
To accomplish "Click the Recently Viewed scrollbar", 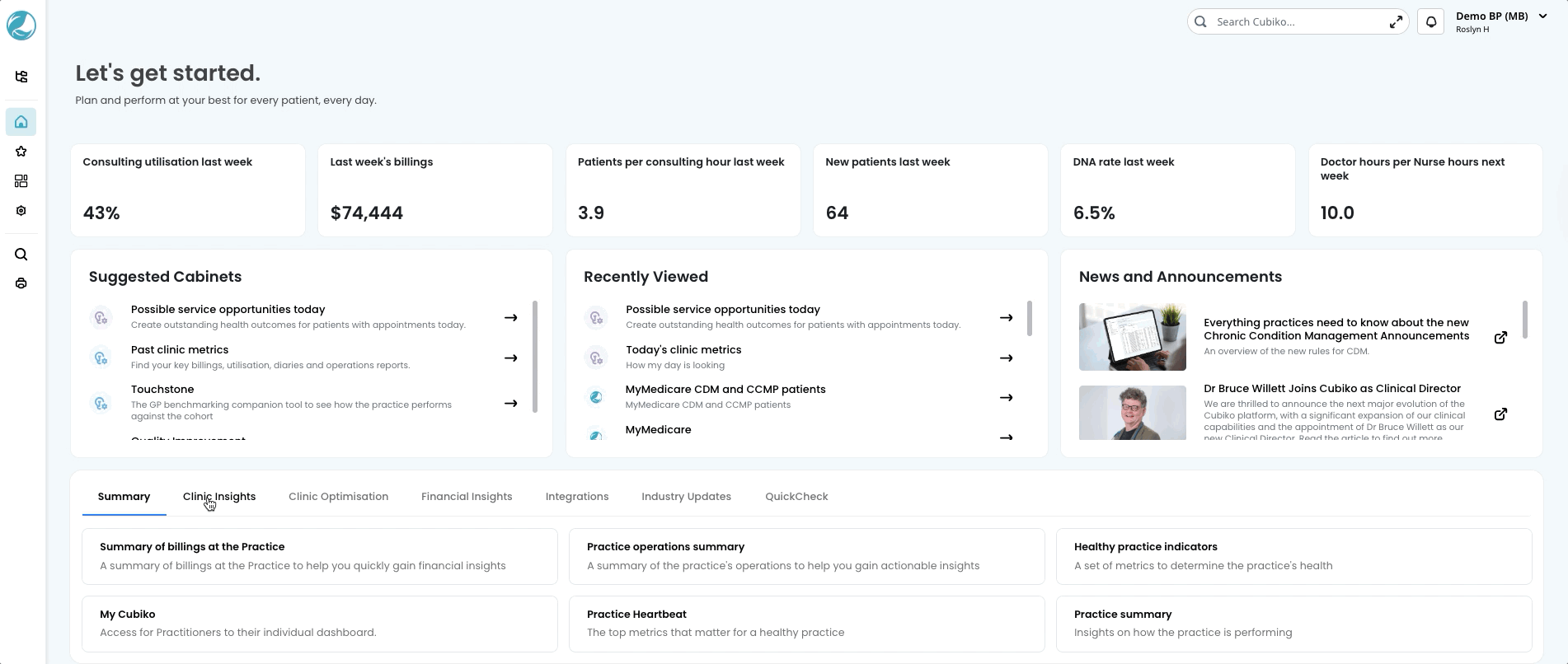I will [1030, 319].
